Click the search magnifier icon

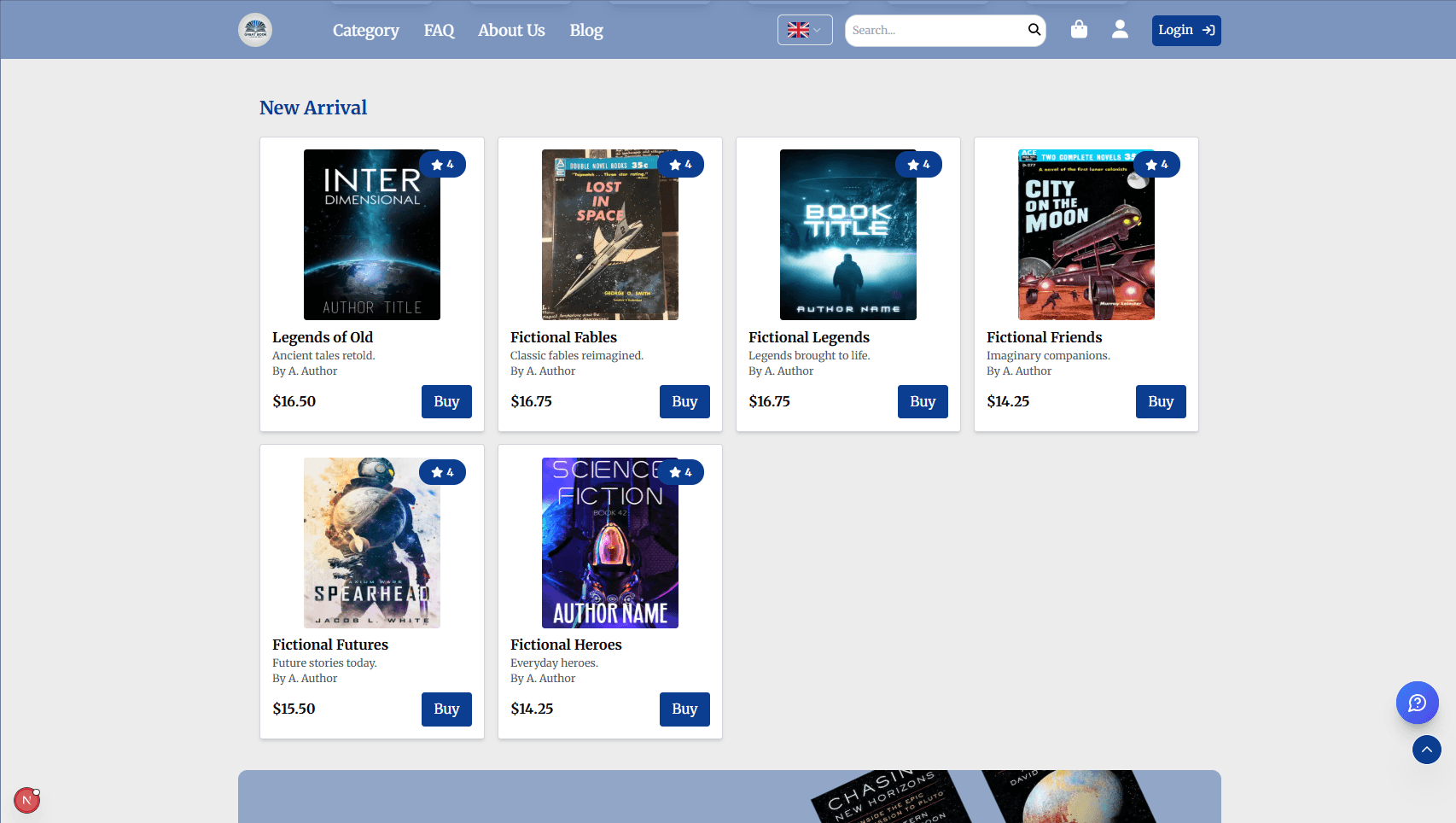tap(1034, 30)
